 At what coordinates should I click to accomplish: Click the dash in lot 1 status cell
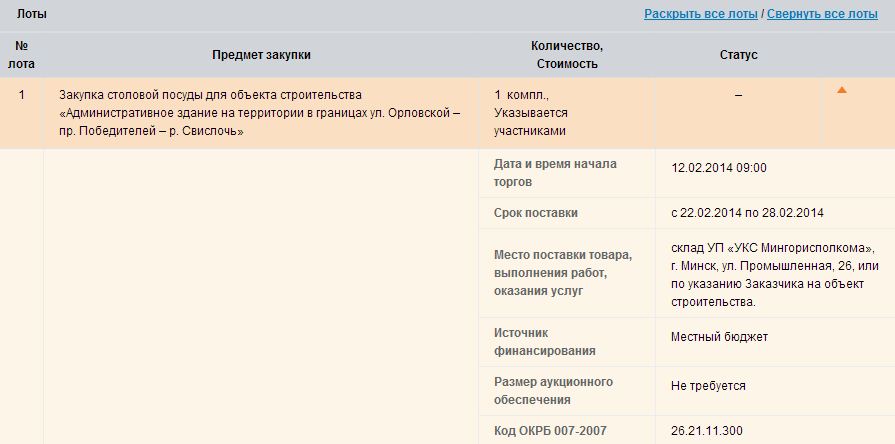click(x=738, y=94)
